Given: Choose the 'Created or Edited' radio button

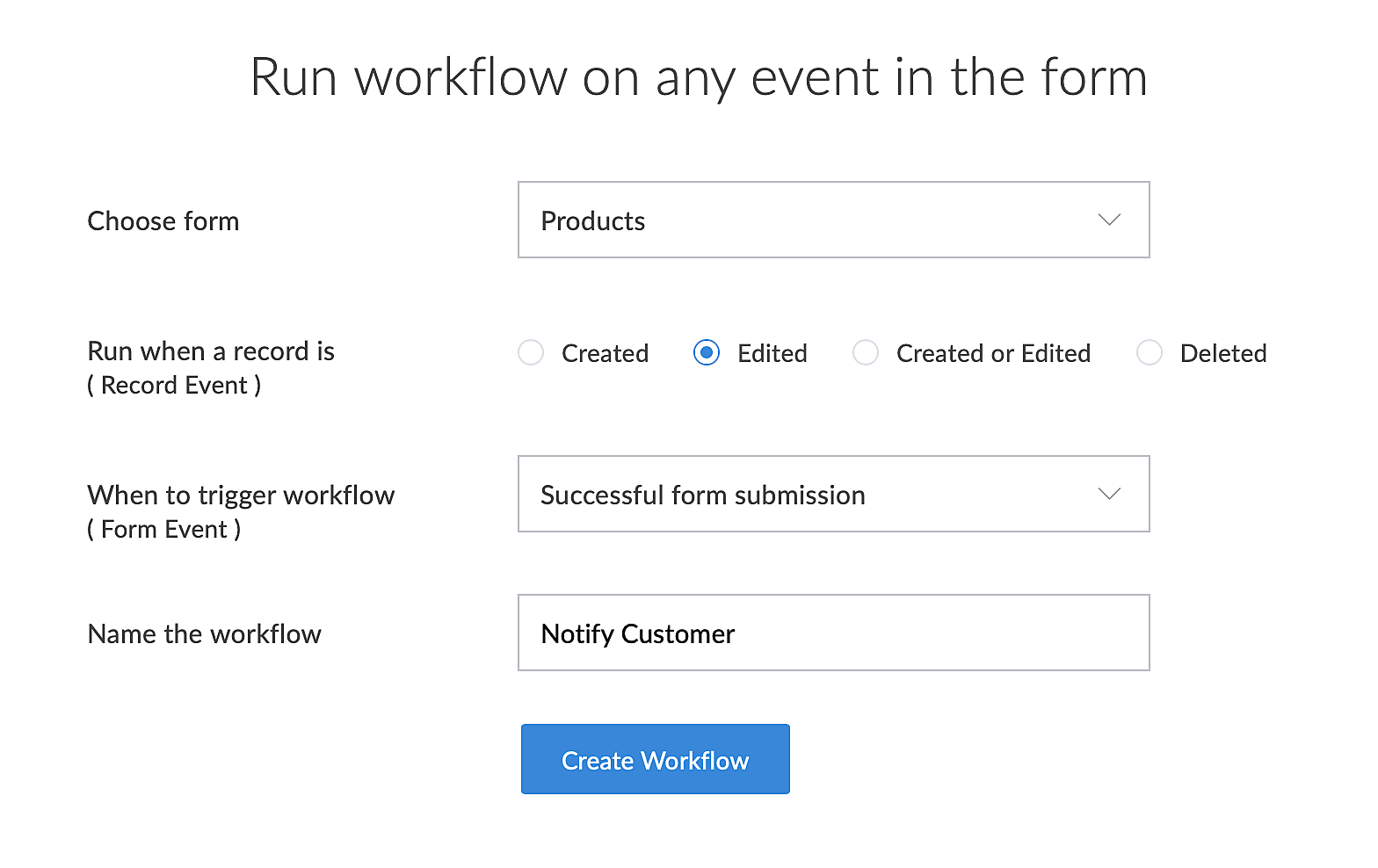Looking at the screenshot, I should (866, 353).
